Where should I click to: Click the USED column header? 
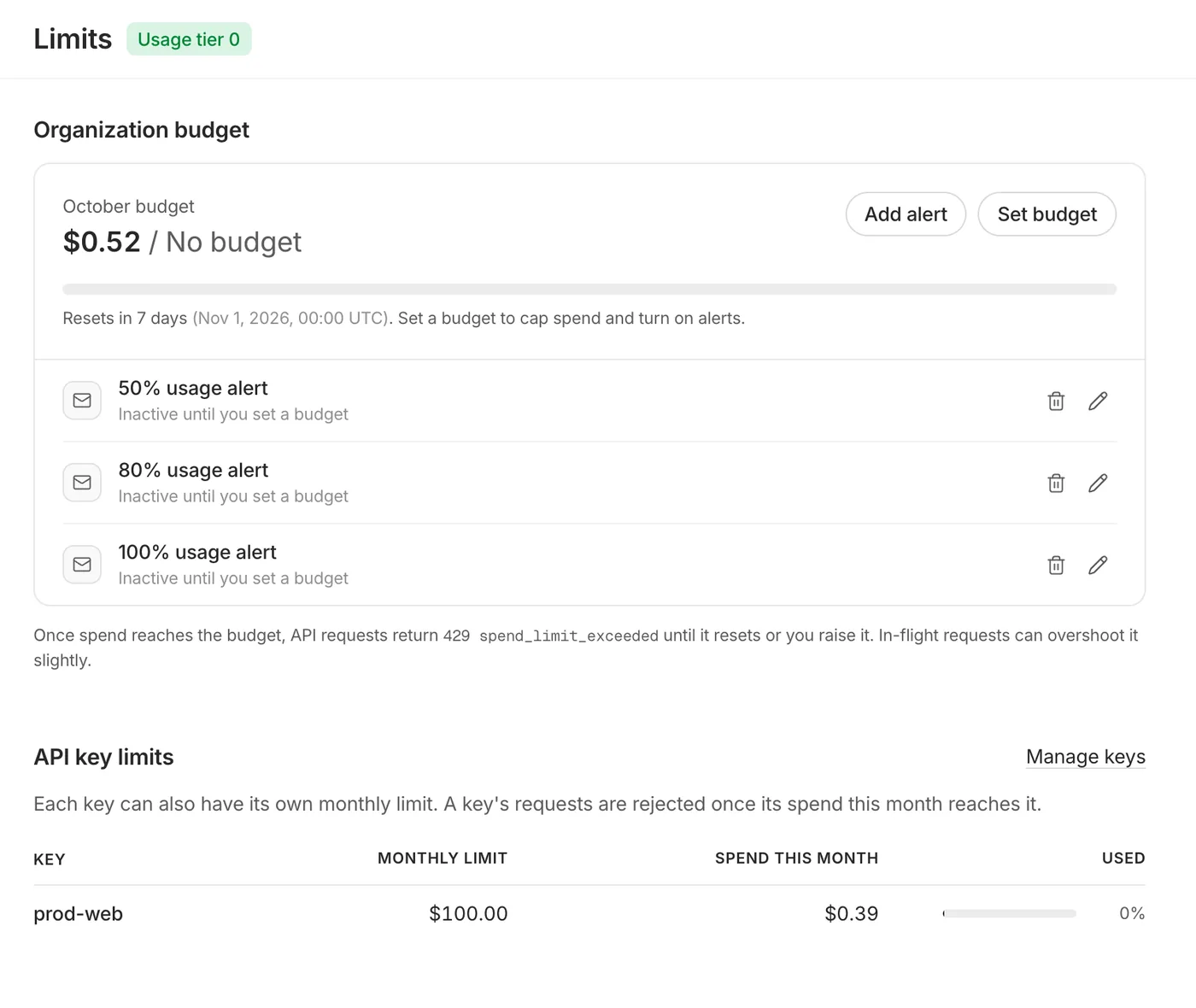1123,859
